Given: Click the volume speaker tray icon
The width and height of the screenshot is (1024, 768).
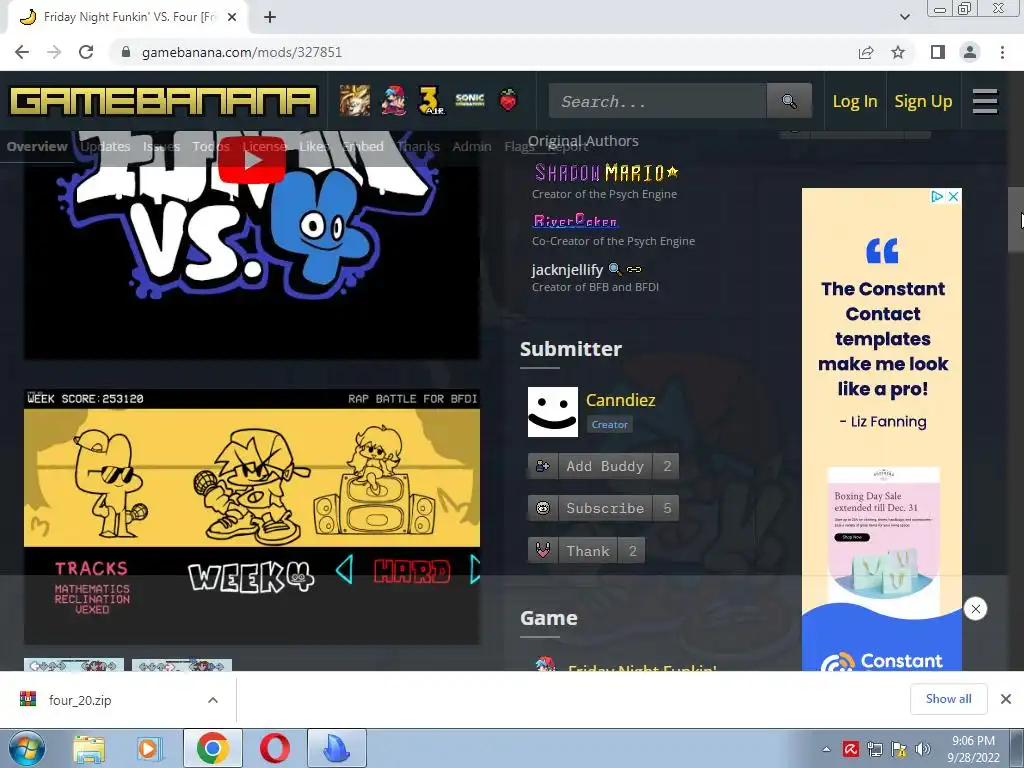Looking at the screenshot, I should point(923,749).
